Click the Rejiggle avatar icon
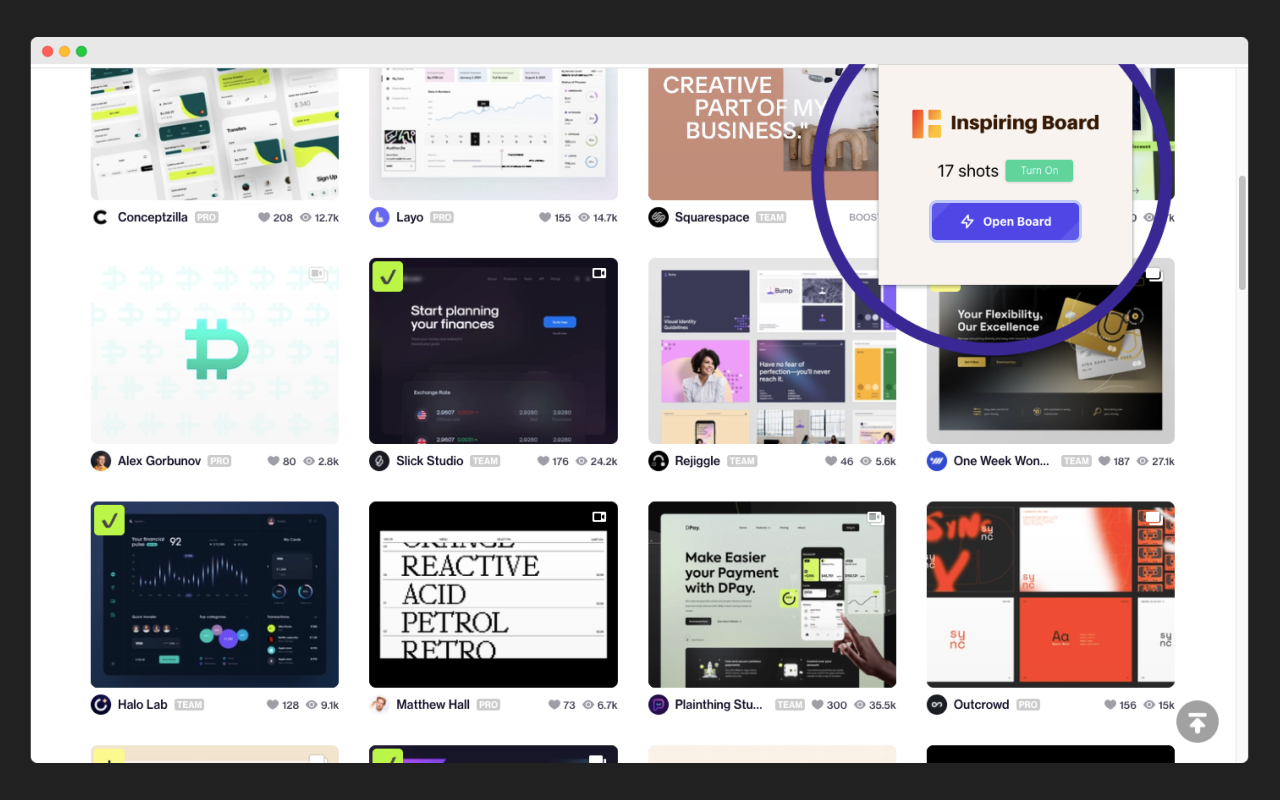The height and width of the screenshot is (800, 1280). 658,461
